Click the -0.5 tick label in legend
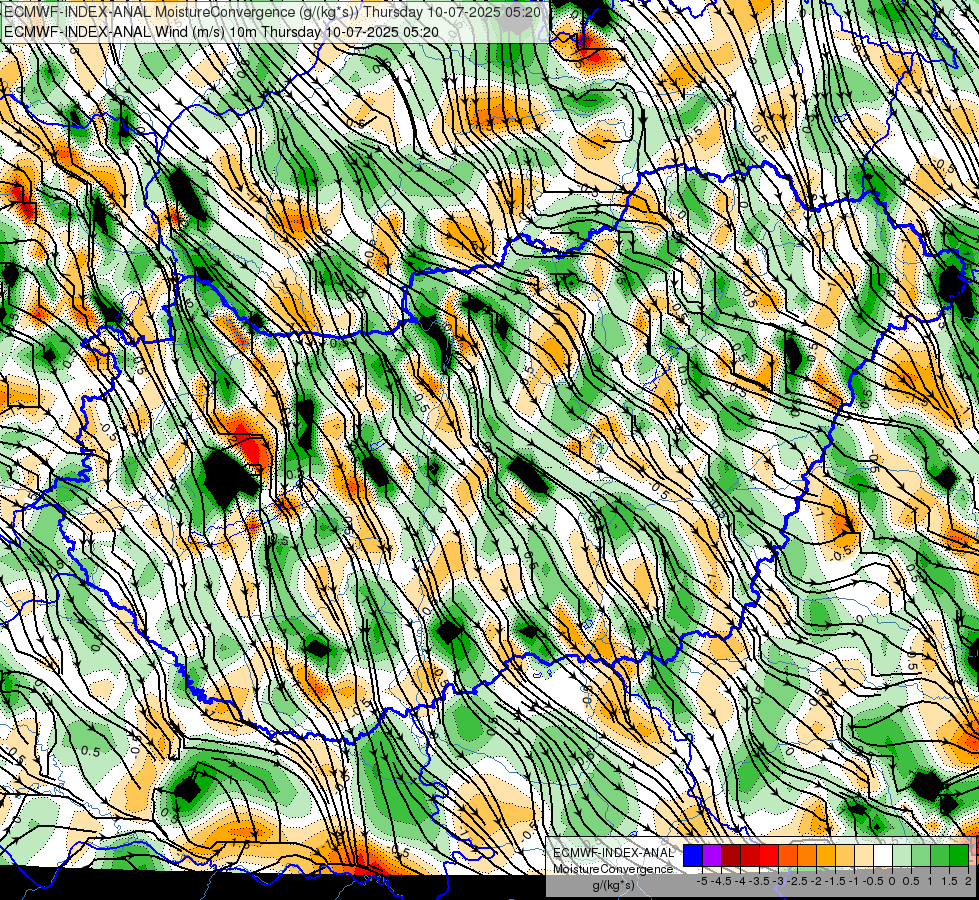 [873, 881]
